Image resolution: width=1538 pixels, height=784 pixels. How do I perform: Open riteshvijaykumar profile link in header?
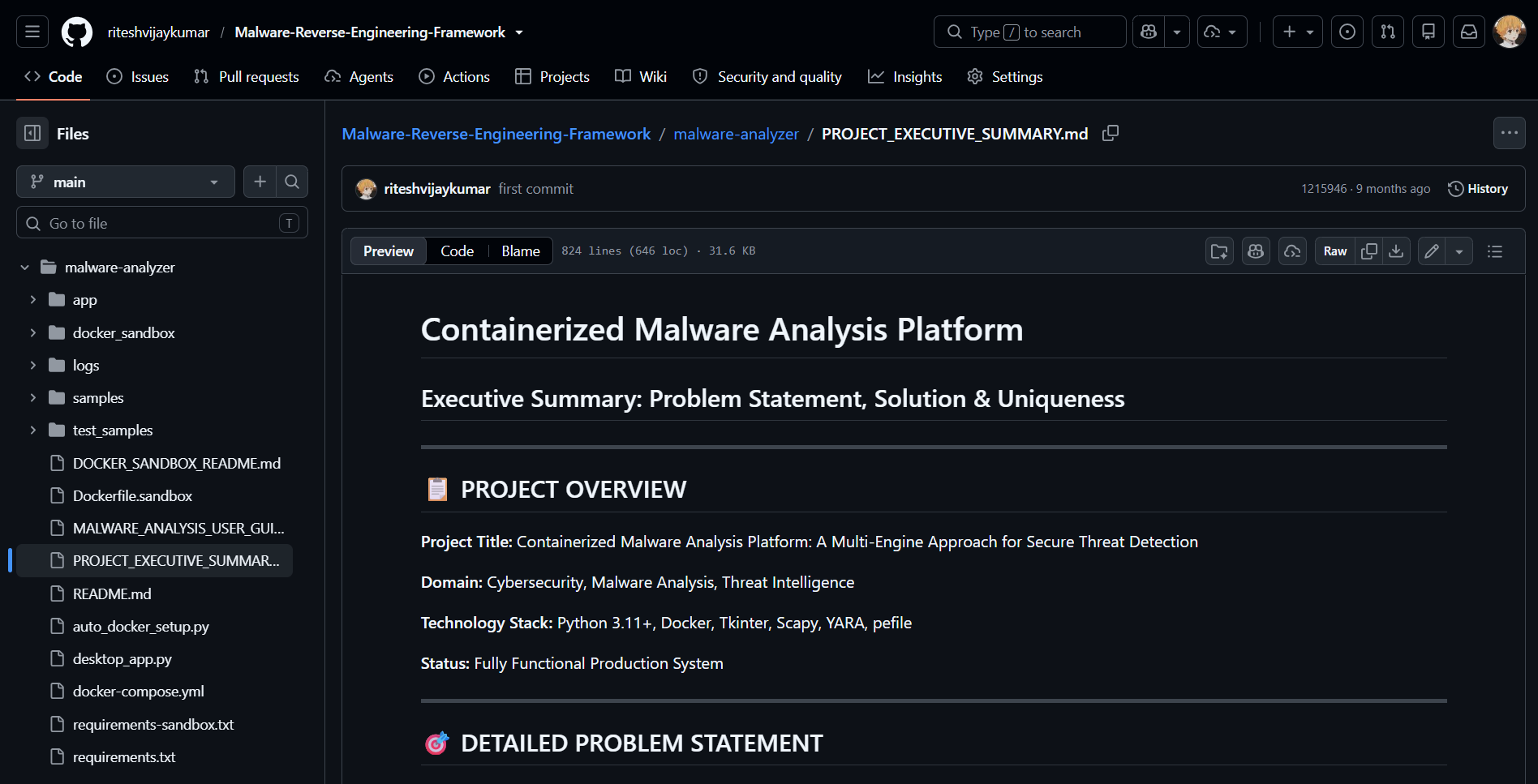[x=158, y=32]
